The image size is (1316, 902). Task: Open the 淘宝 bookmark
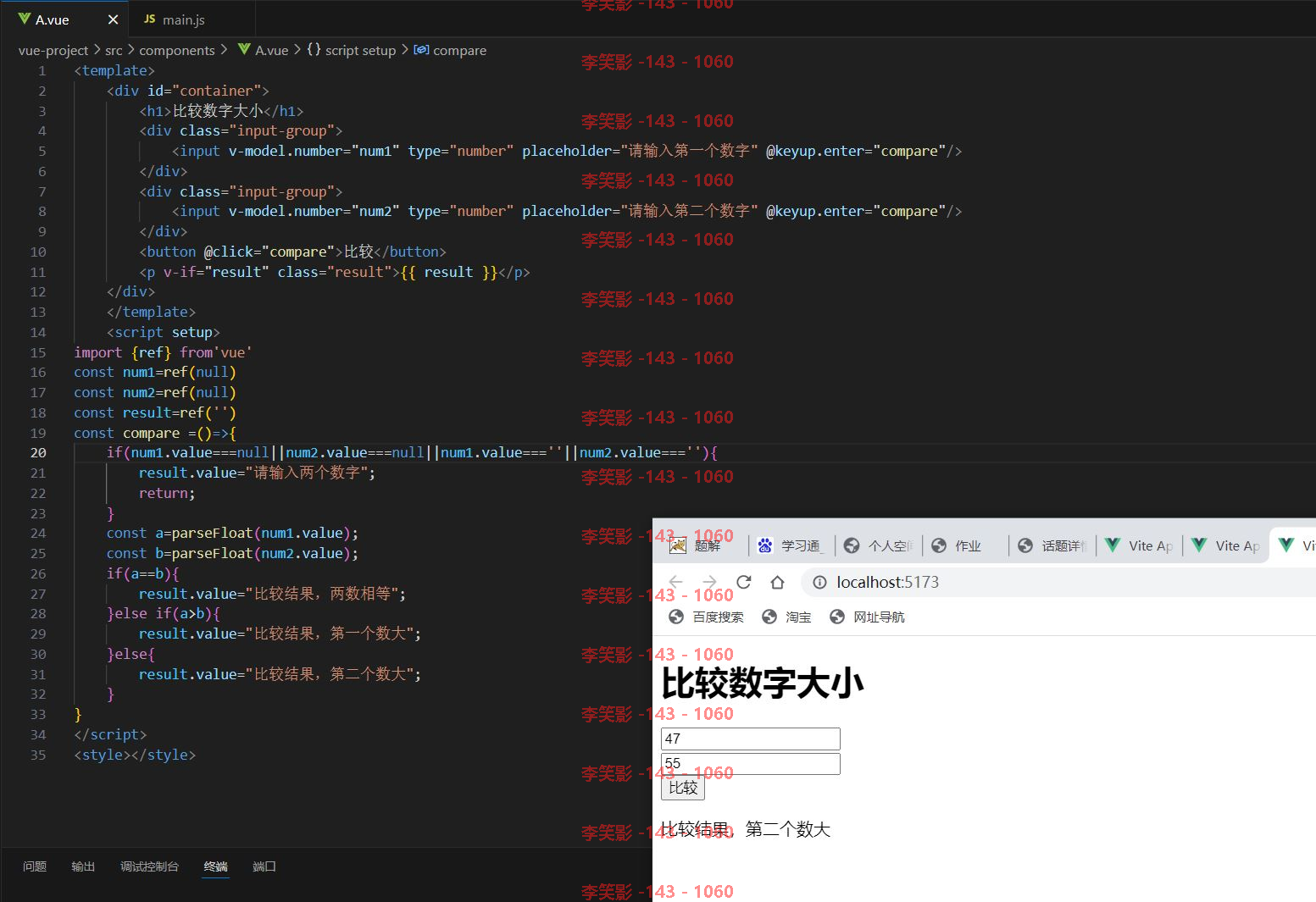pos(787,617)
